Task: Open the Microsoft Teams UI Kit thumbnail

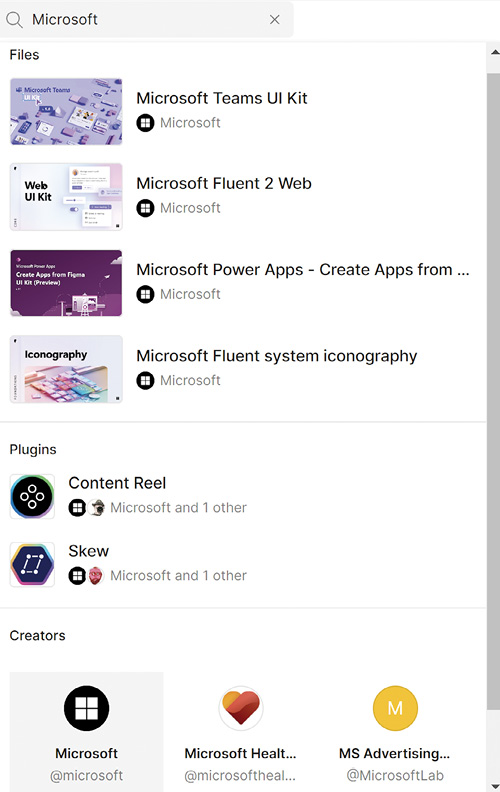Action: click(66, 111)
